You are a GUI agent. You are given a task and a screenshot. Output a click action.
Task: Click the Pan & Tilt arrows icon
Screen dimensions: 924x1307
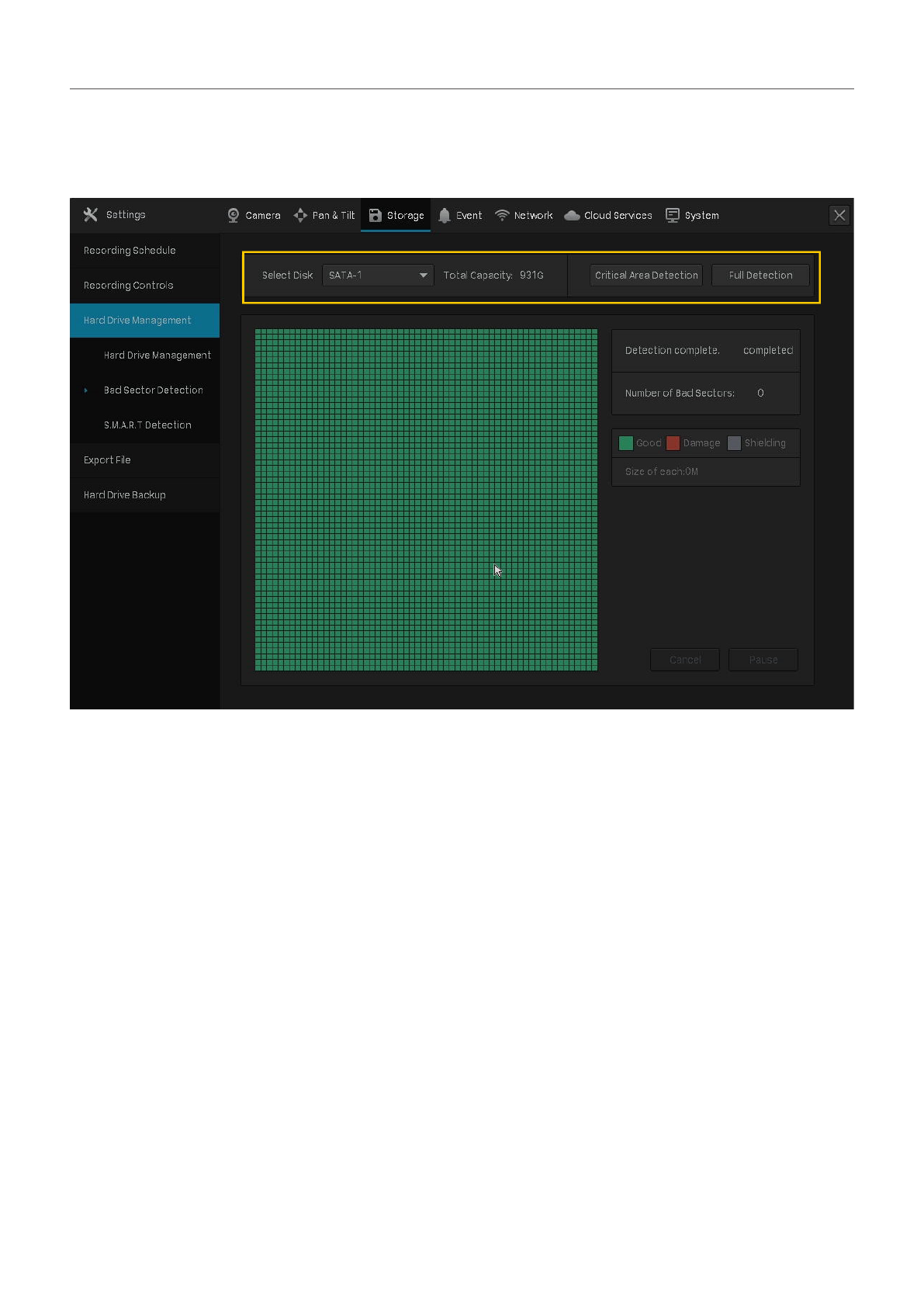300,216
